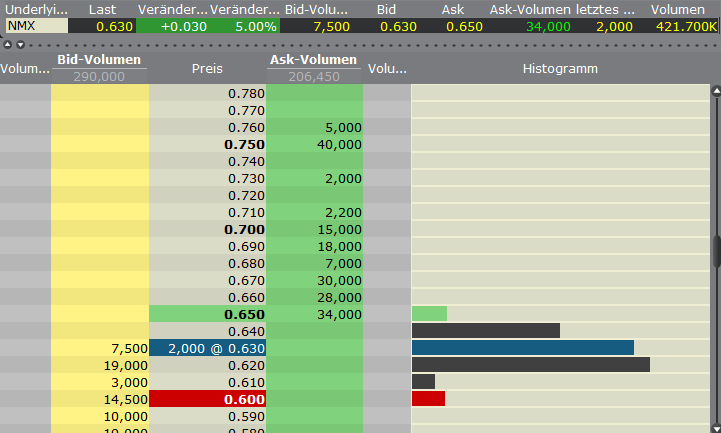
Task: Select the Histogramm column header
Action: click(x=560, y=69)
